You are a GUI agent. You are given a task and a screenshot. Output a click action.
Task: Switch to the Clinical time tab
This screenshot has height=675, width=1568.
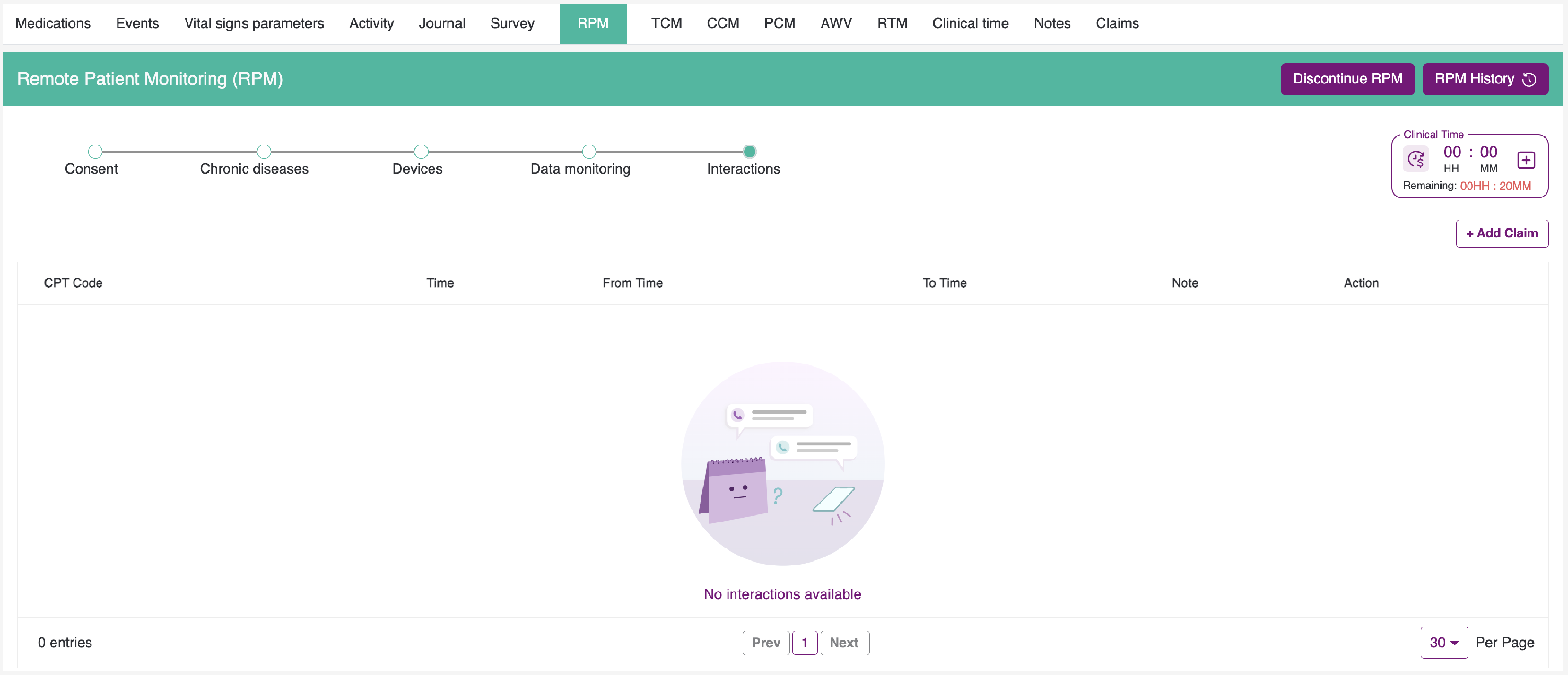[970, 23]
